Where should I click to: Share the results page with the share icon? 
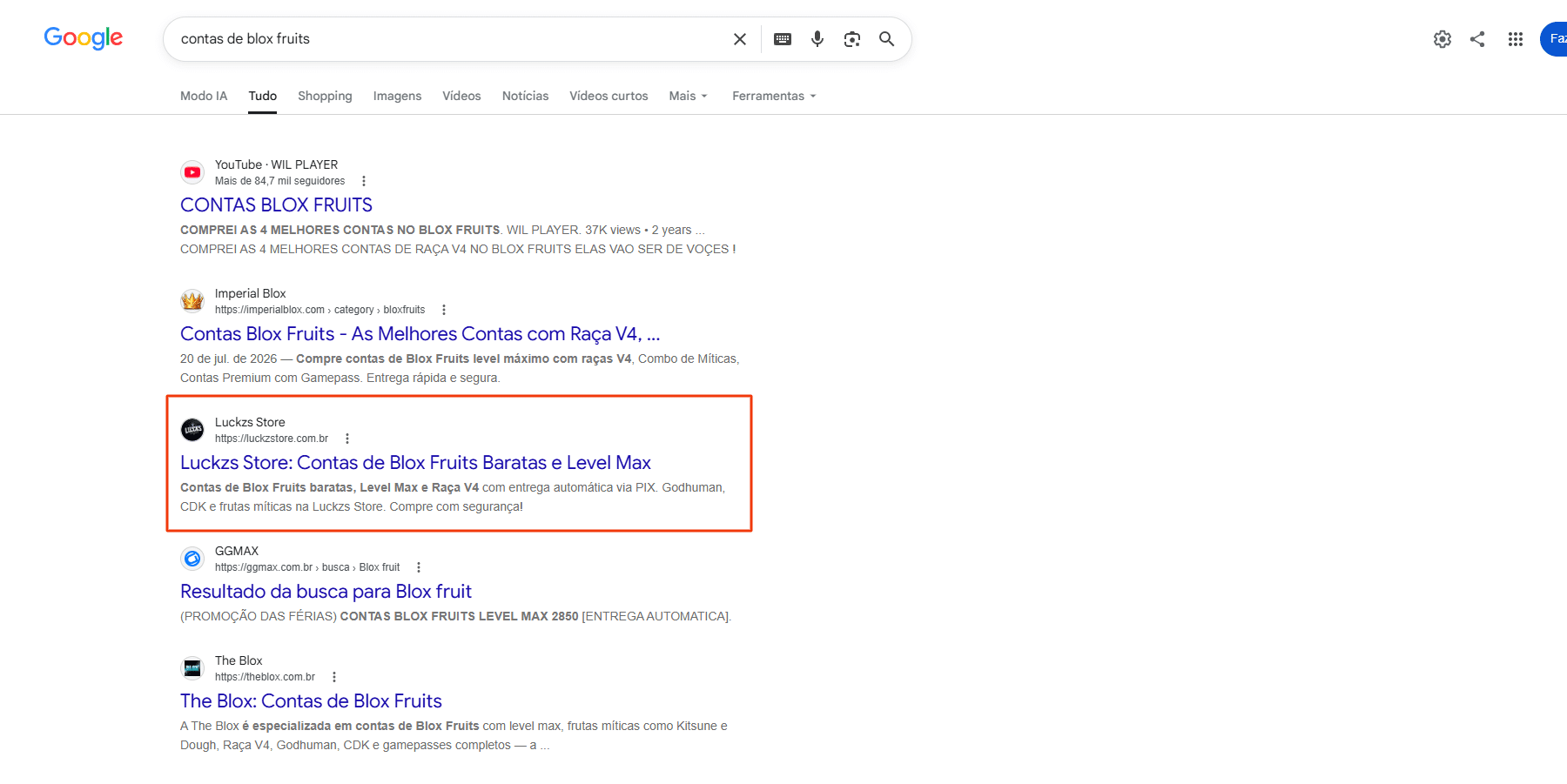click(x=1477, y=39)
